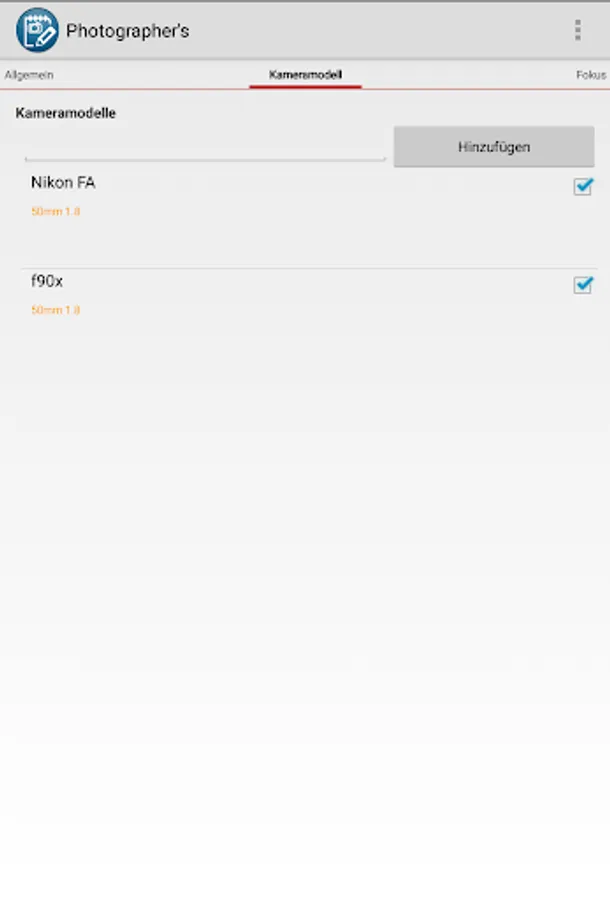
Task: Open the three-dot overflow menu
Action: (x=577, y=30)
